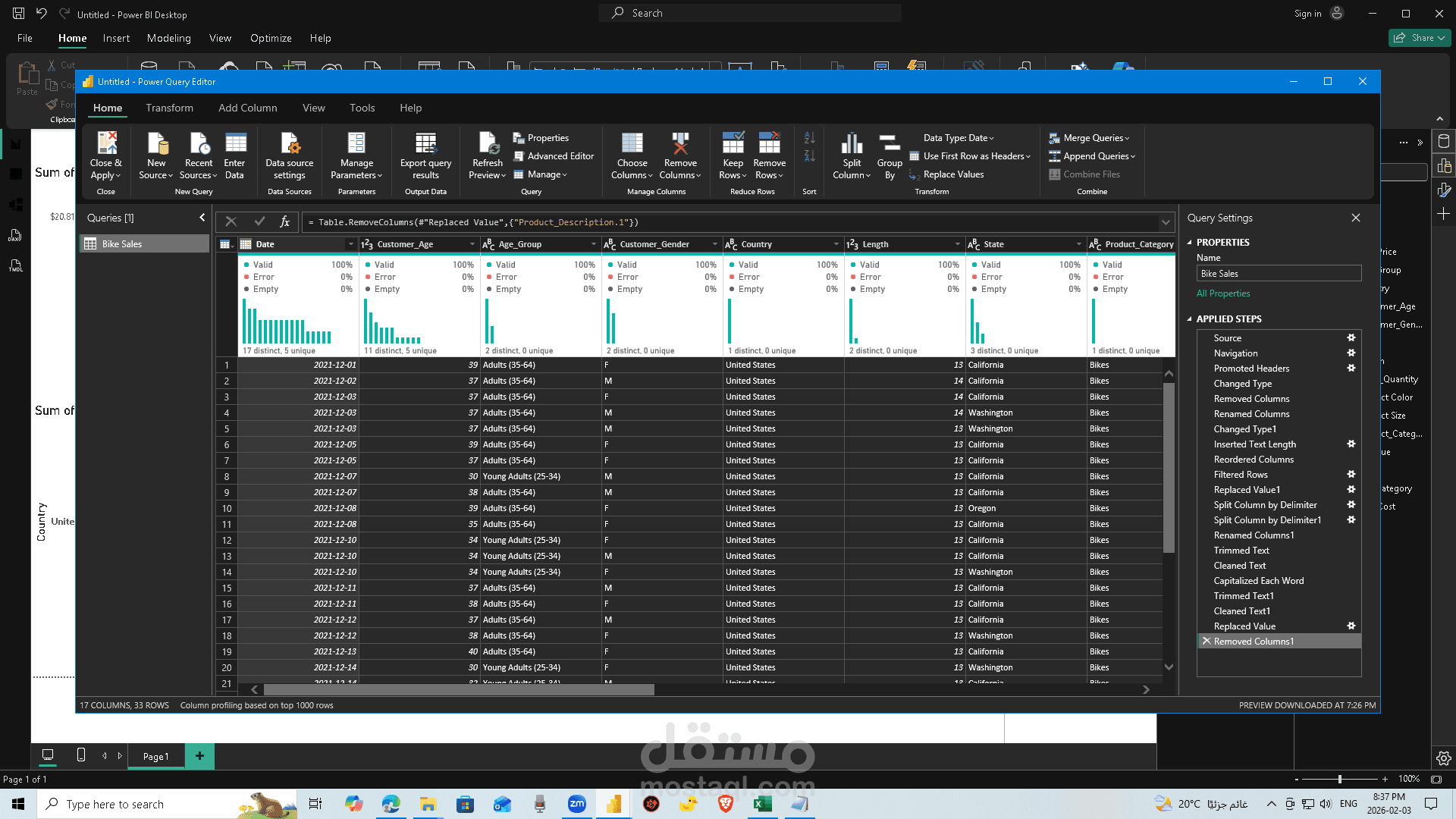Click Sign in in Power BI Desktop
This screenshot has width=1456, height=819.
(1307, 14)
